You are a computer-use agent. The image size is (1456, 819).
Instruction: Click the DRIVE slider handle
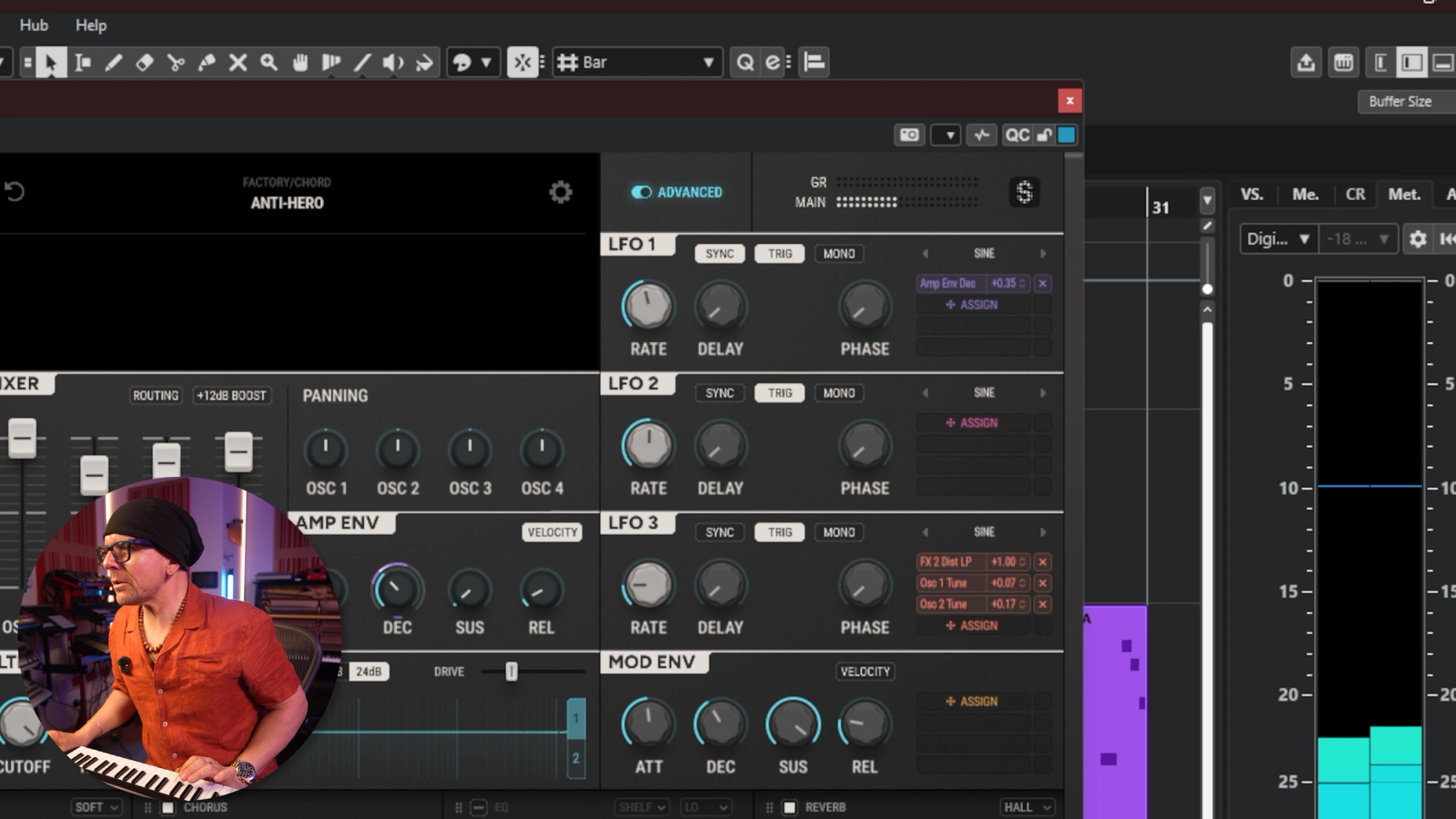[511, 672]
